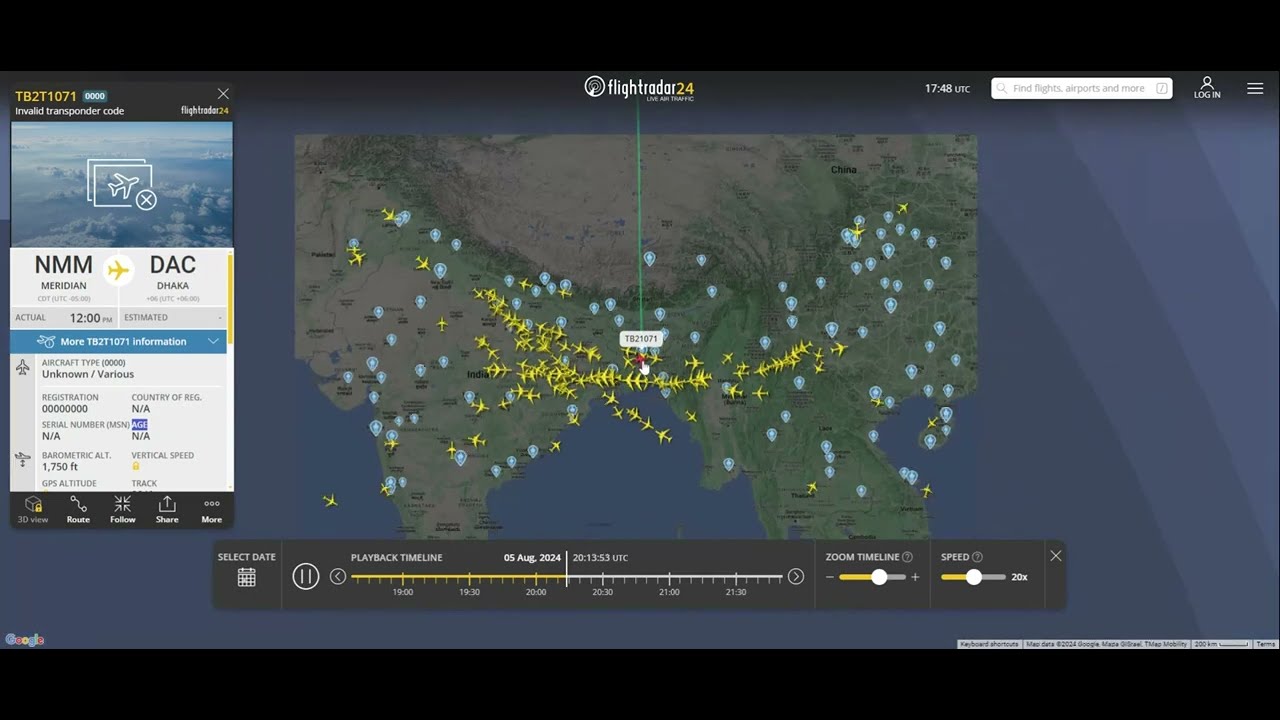This screenshot has height=720, width=1280.
Task: Adjust the Zoom Timeline slider handle
Action: tap(879, 577)
